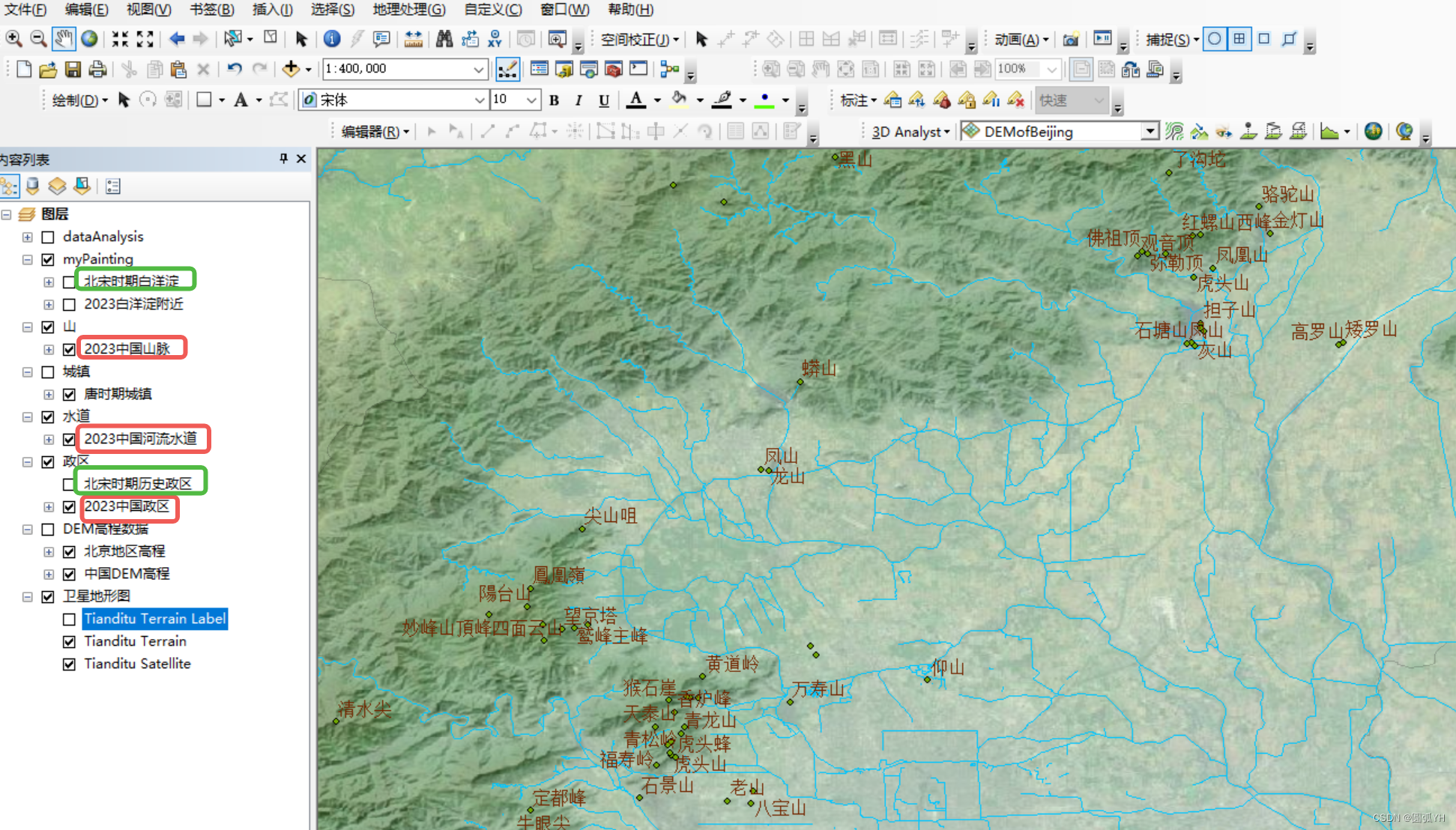The image size is (1456, 830).
Task: Activate the Pan hand tool
Action: tap(64, 39)
